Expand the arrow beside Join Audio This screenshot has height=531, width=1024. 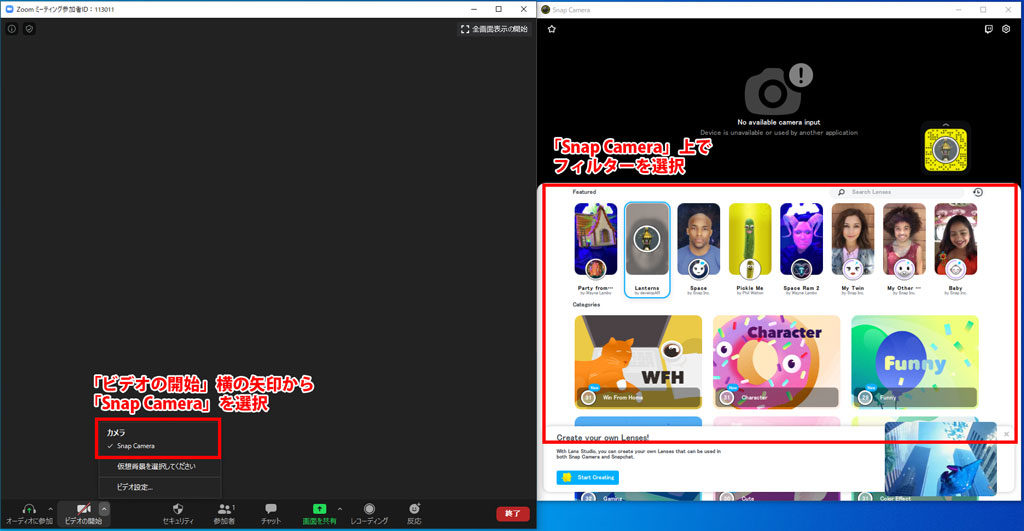pos(50,508)
